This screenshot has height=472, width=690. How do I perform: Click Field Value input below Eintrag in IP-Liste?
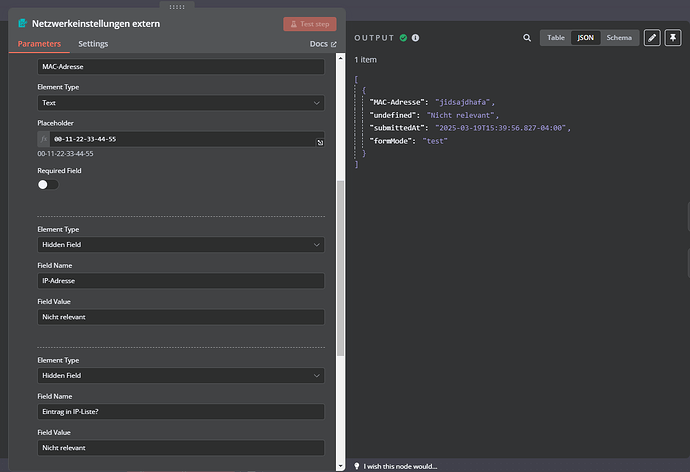tap(181, 447)
